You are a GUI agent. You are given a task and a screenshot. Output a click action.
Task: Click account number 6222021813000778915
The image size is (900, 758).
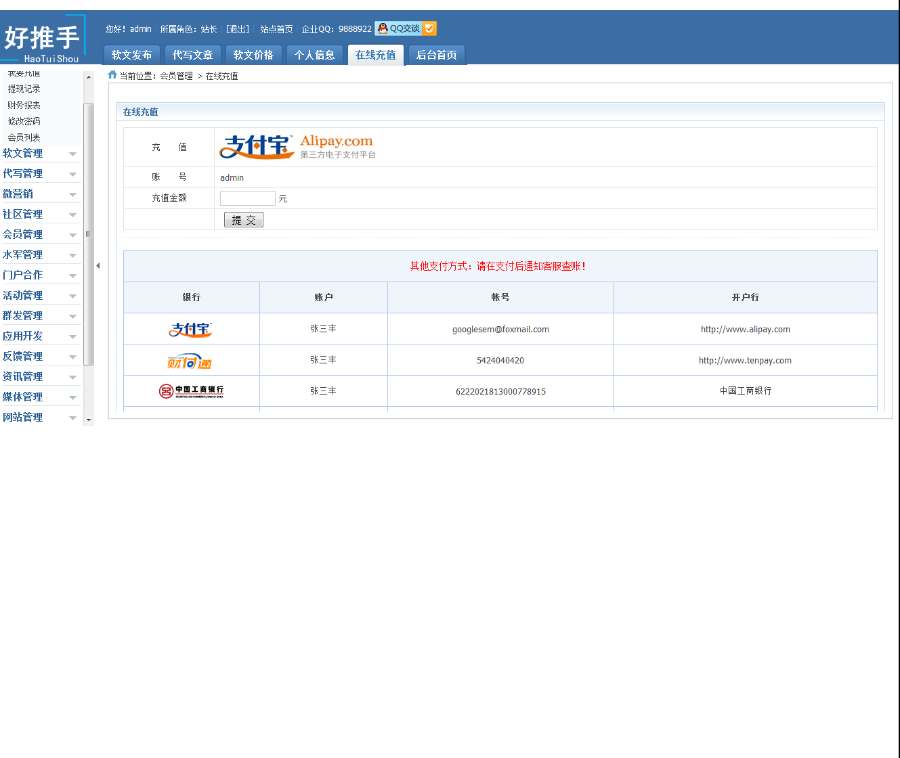click(501, 391)
